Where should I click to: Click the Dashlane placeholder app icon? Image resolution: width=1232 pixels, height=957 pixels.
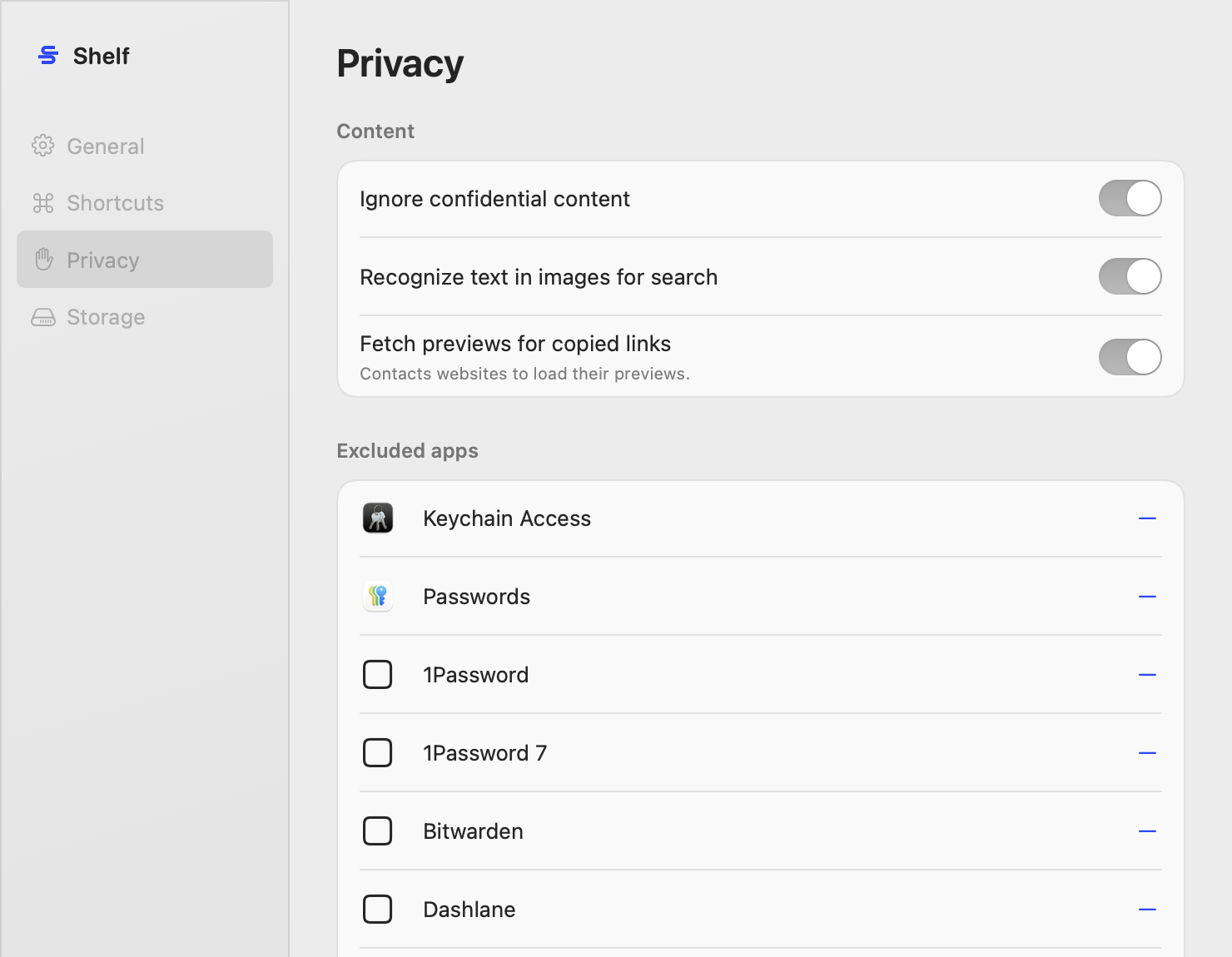point(378,909)
